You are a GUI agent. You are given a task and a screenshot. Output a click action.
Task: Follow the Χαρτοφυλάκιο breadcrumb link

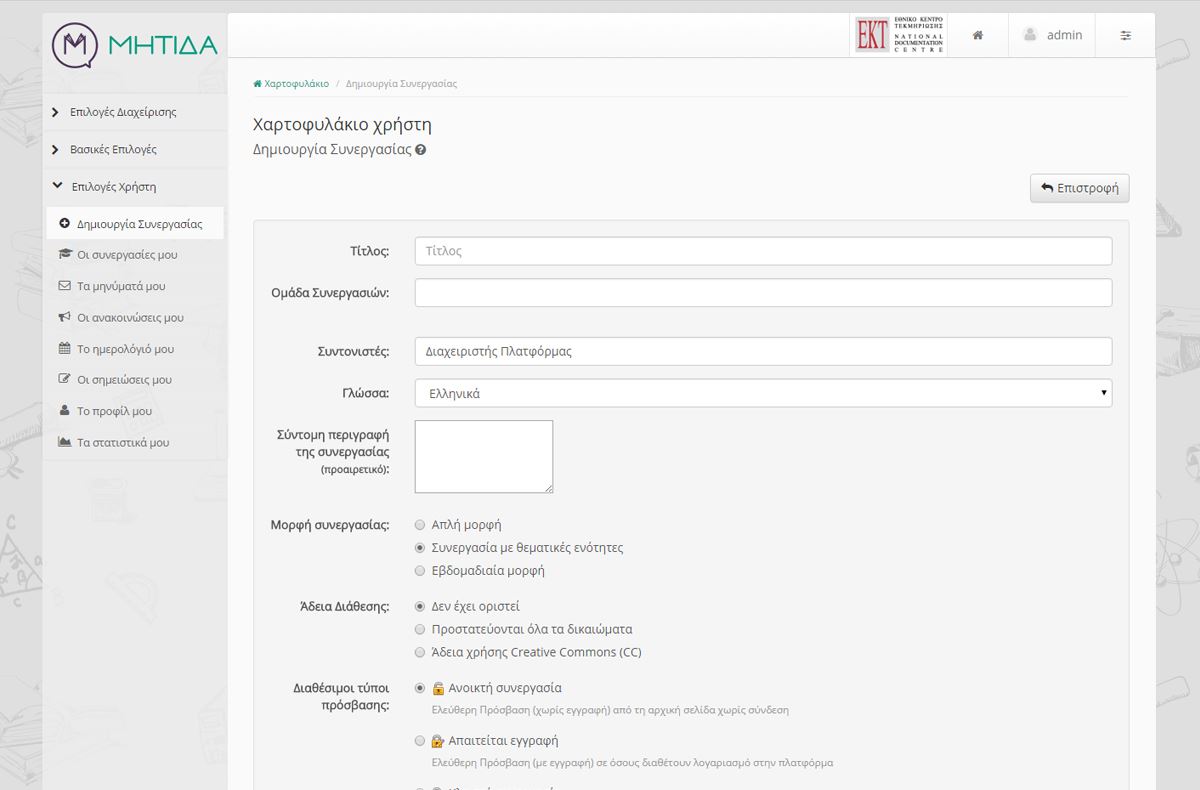[x=296, y=84]
